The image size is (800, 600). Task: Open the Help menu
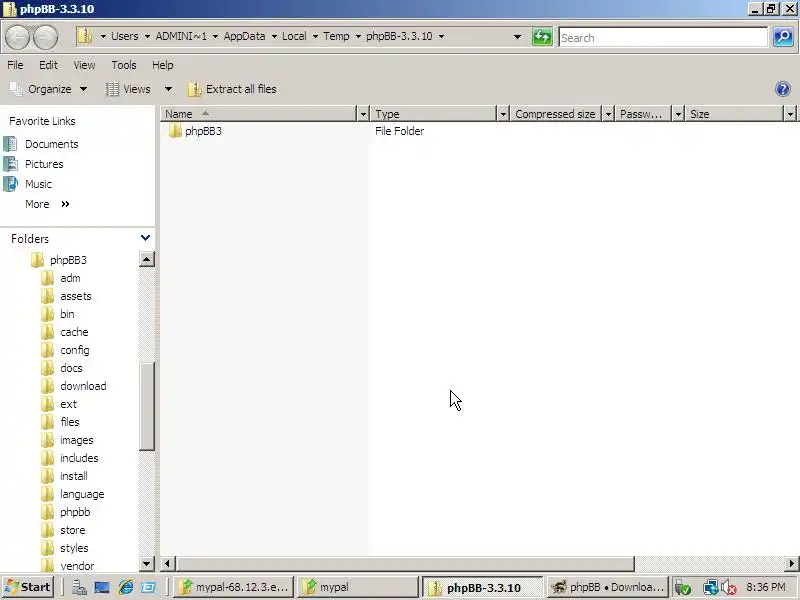click(x=163, y=65)
